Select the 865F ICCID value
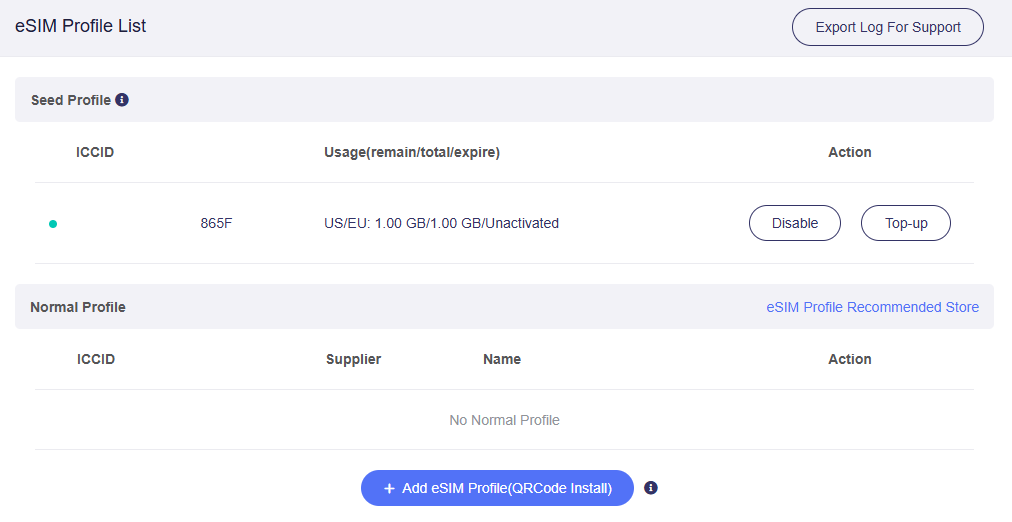 pyautogui.click(x=216, y=223)
